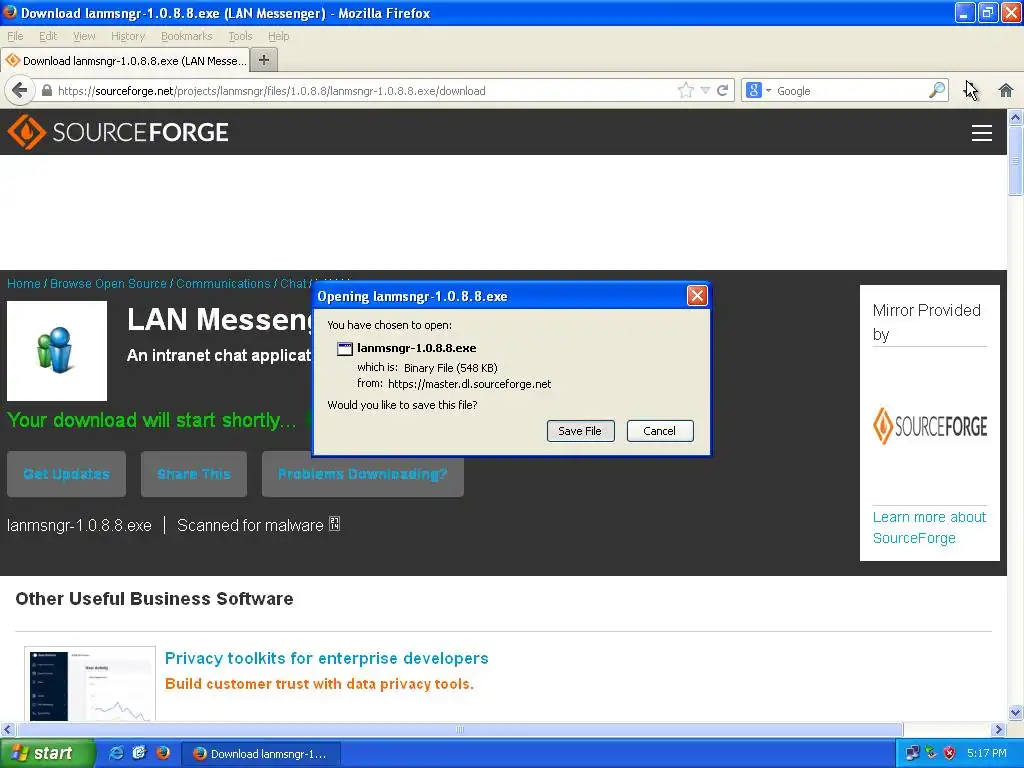
Task: Click the dialog's exe file icon
Action: pyautogui.click(x=344, y=349)
